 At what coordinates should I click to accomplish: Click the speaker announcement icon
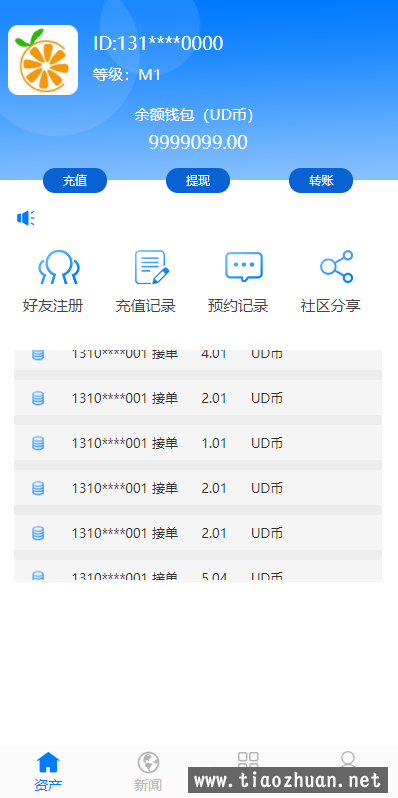click(25, 218)
